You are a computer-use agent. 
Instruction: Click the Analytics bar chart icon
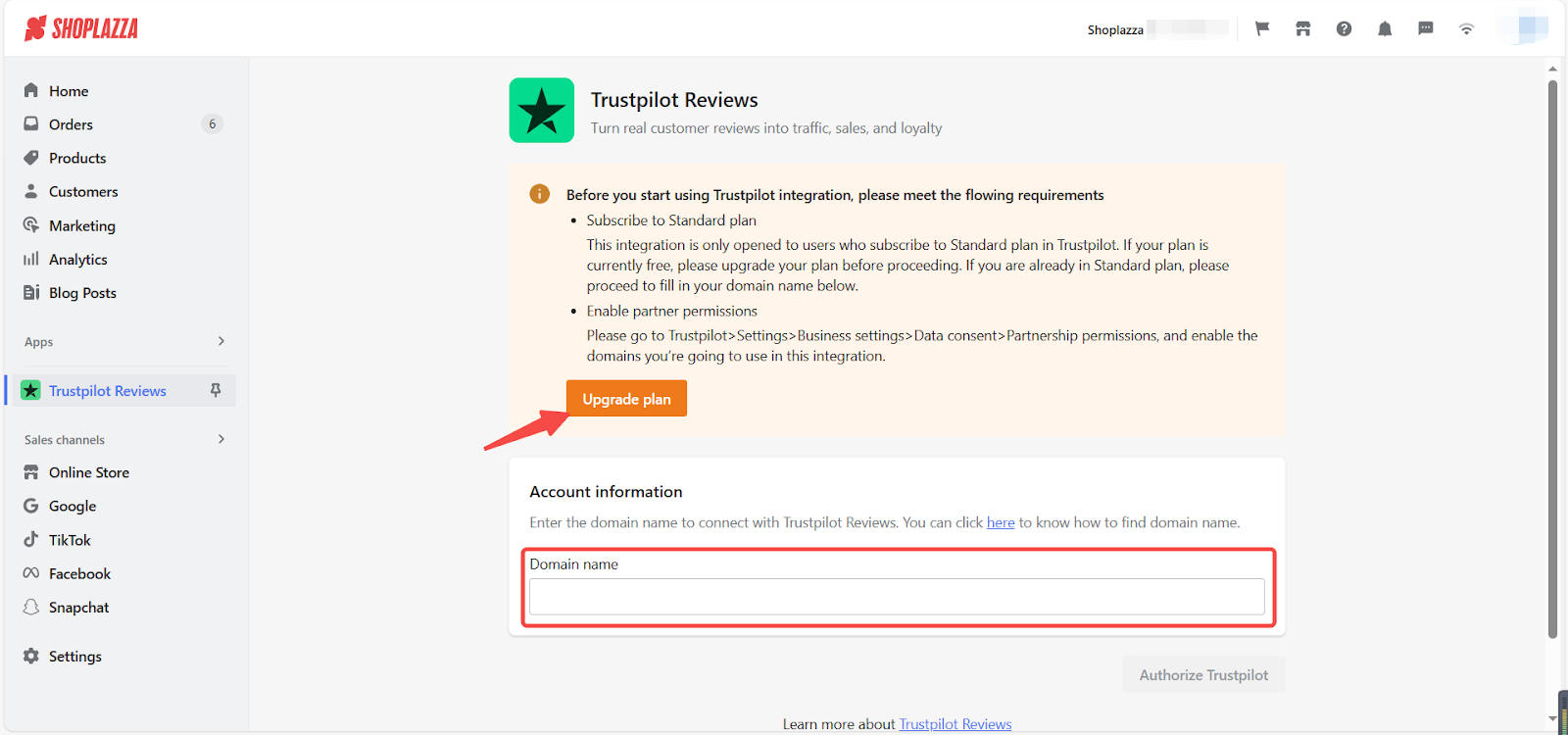[x=31, y=259]
